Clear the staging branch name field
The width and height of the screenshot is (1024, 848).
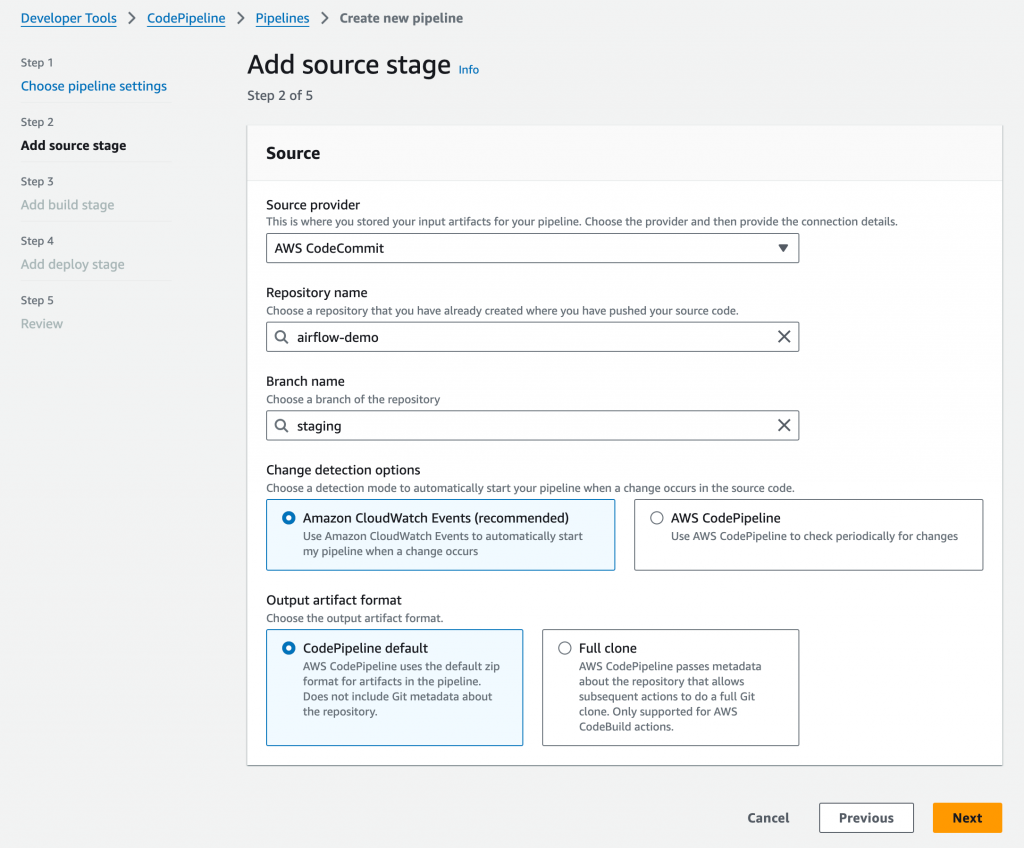(784, 426)
